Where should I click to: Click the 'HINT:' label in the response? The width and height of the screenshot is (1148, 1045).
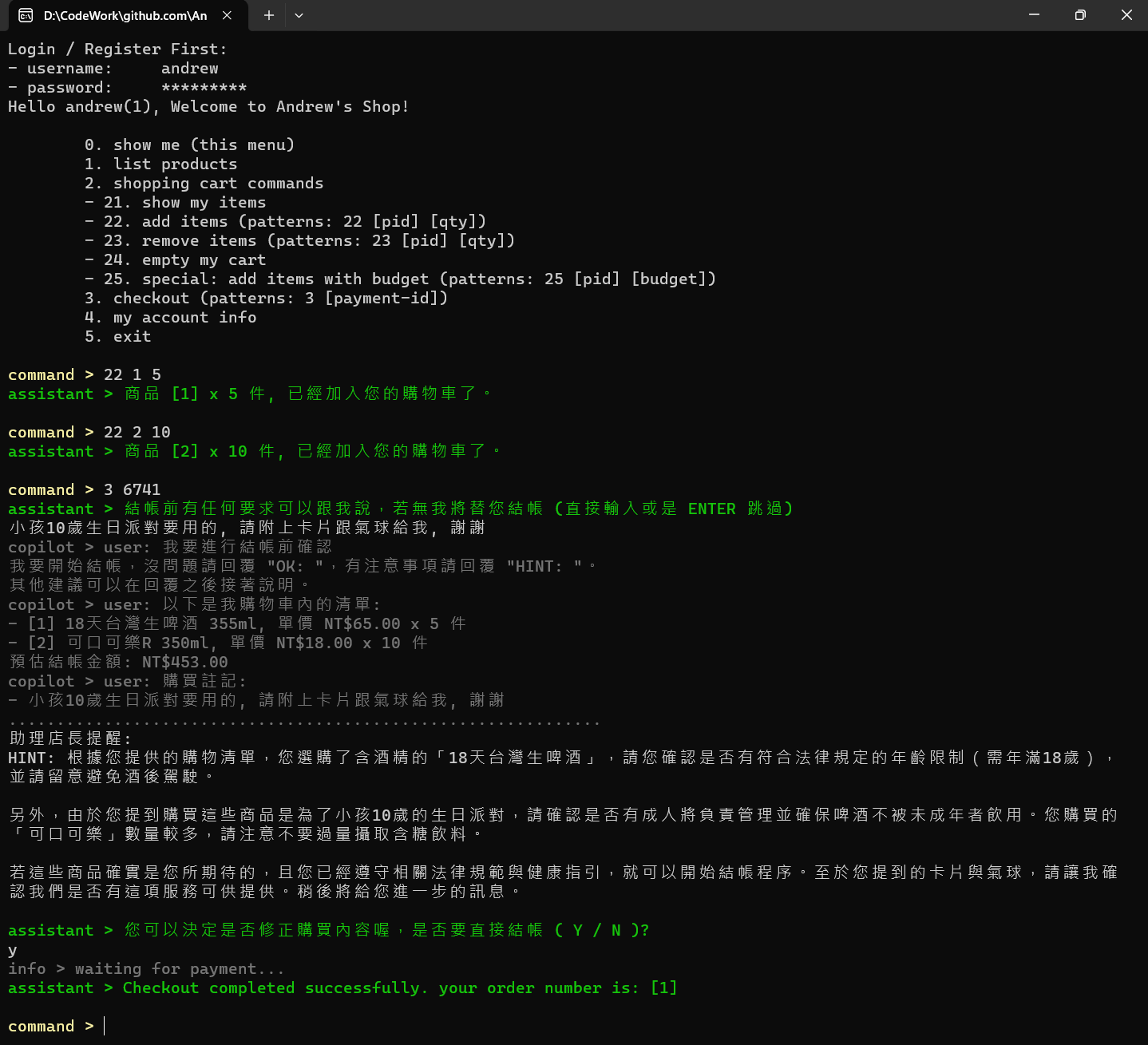click(x=31, y=758)
